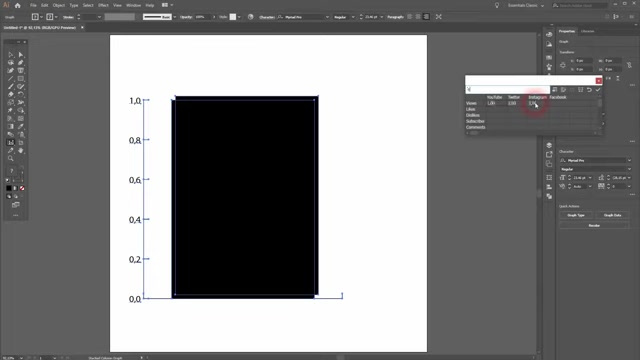Click the Graph Type quick action button
Screen dimensions: 640x360
point(576,215)
